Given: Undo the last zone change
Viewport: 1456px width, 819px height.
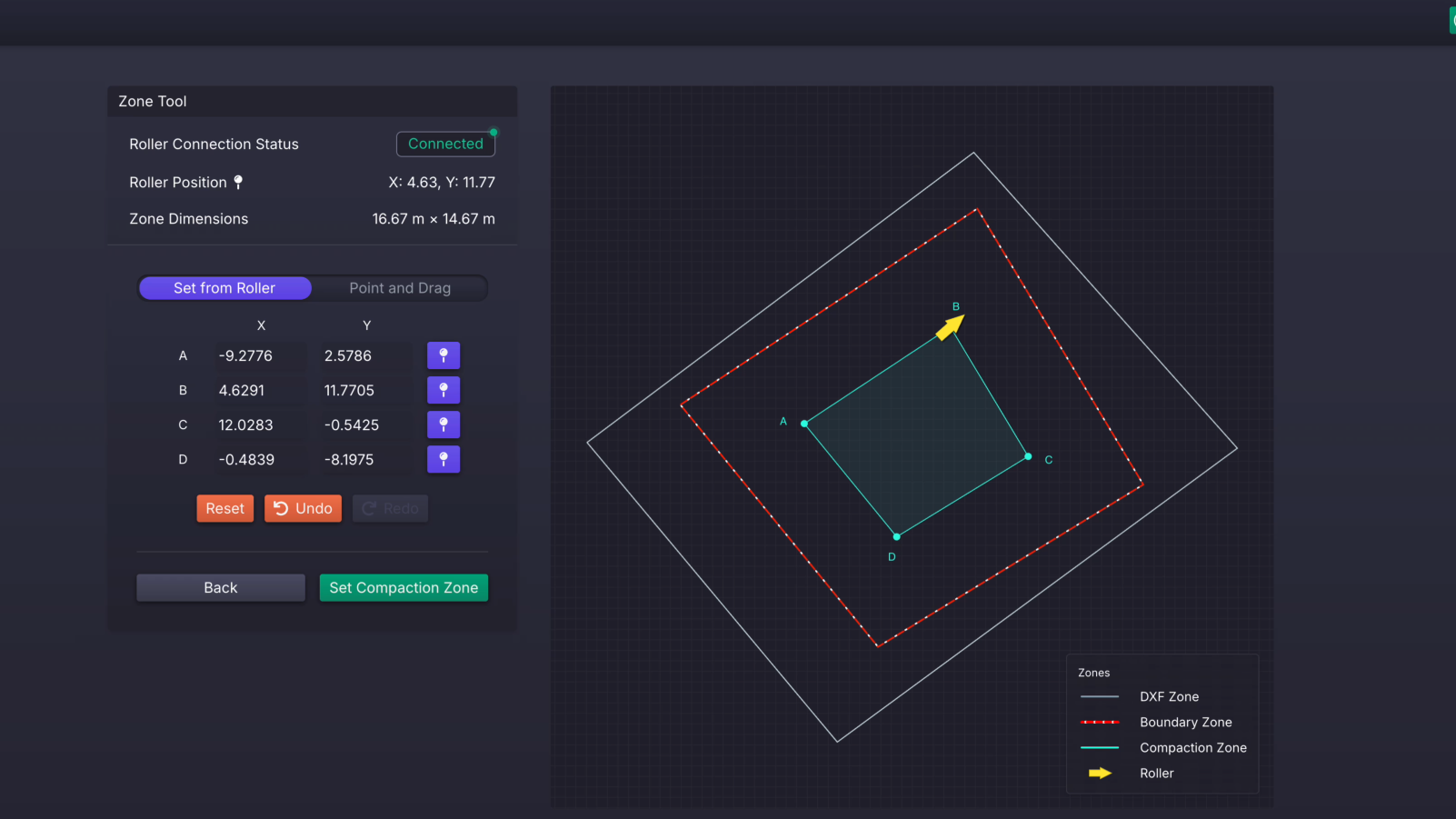Looking at the screenshot, I should (x=303, y=508).
